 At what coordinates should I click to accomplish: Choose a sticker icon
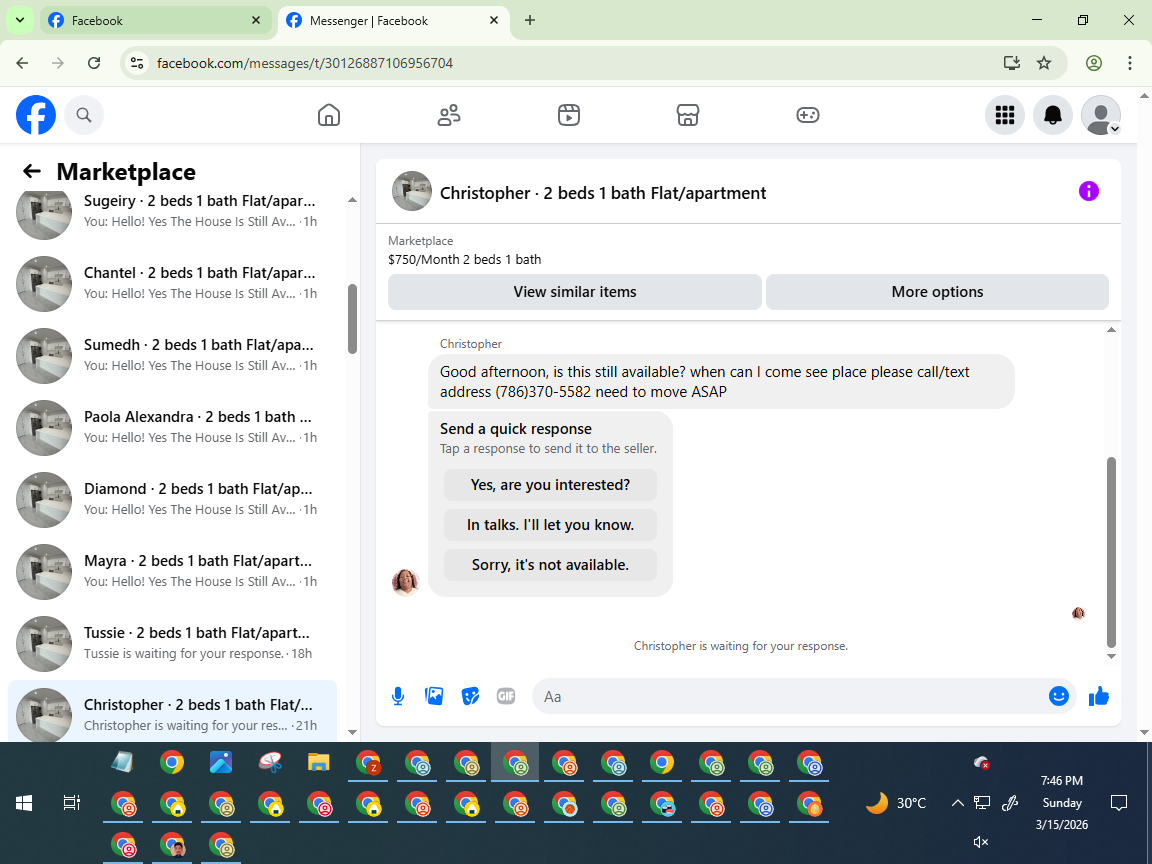pos(470,696)
